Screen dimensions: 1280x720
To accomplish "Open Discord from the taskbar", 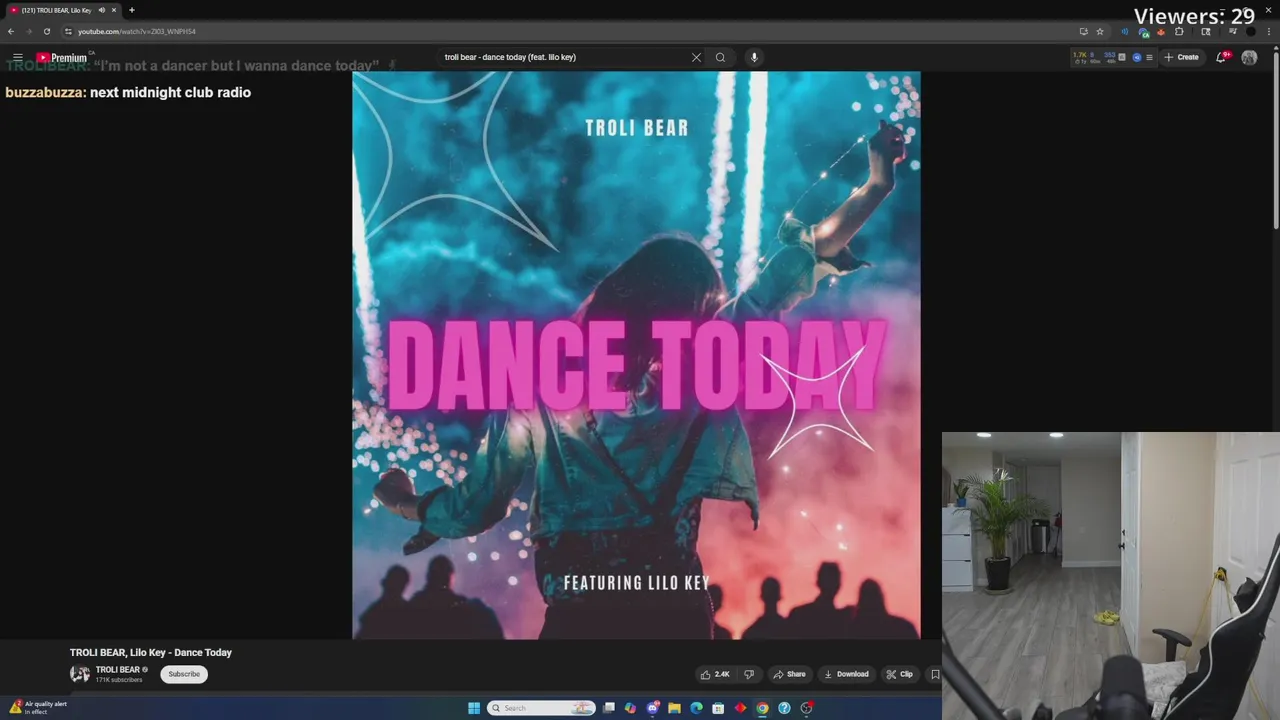I will [652, 708].
